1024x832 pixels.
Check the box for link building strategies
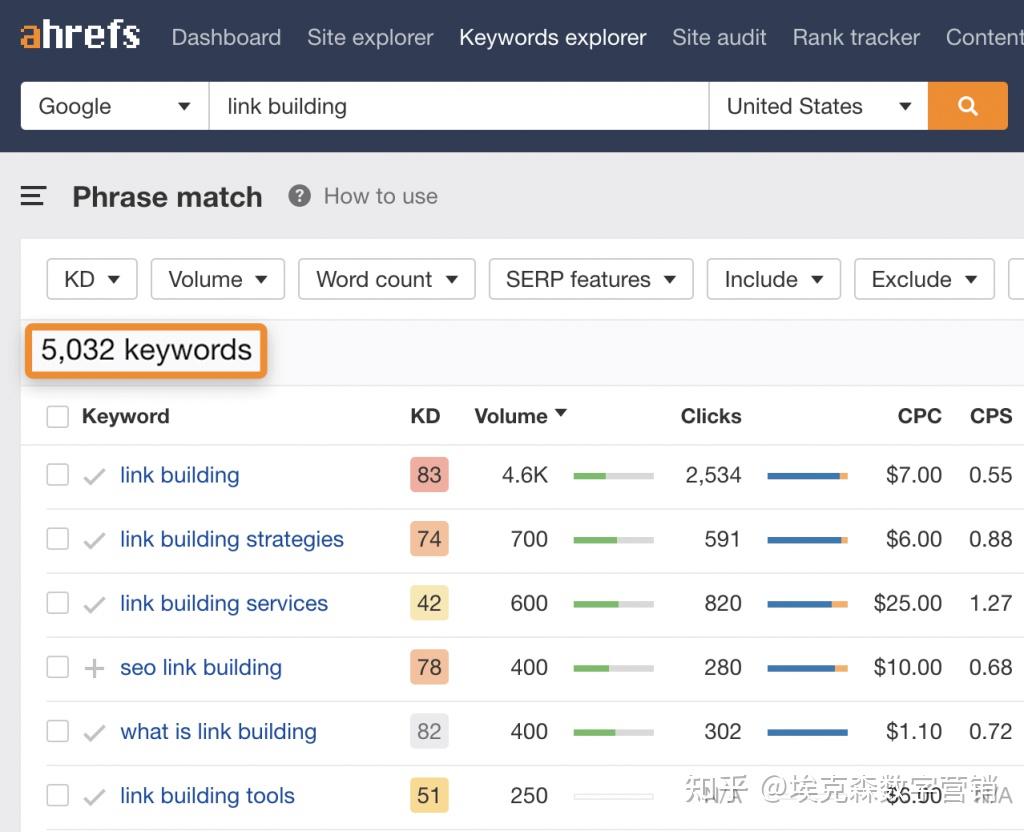point(57,539)
